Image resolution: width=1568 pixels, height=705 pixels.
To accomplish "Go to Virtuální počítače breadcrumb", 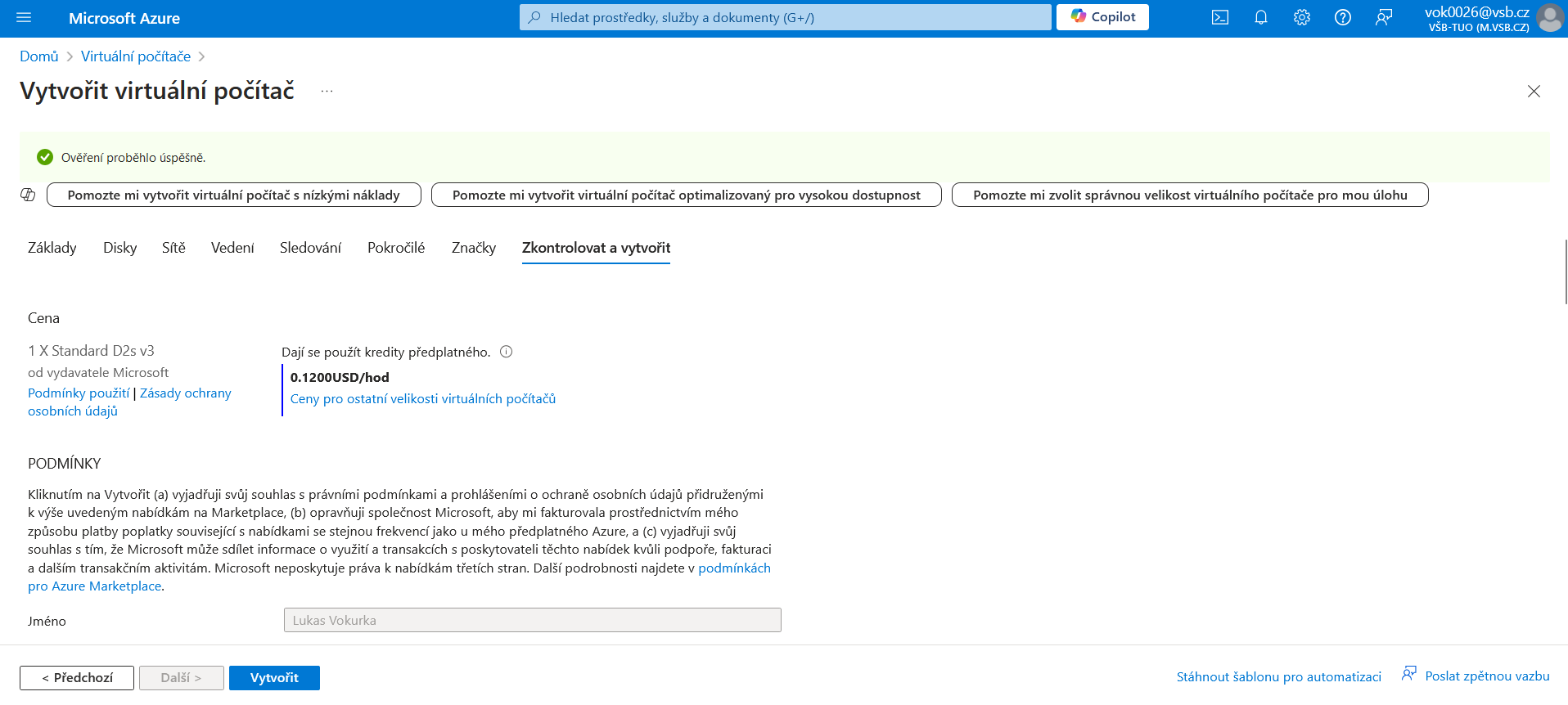I will click(136, 56).
